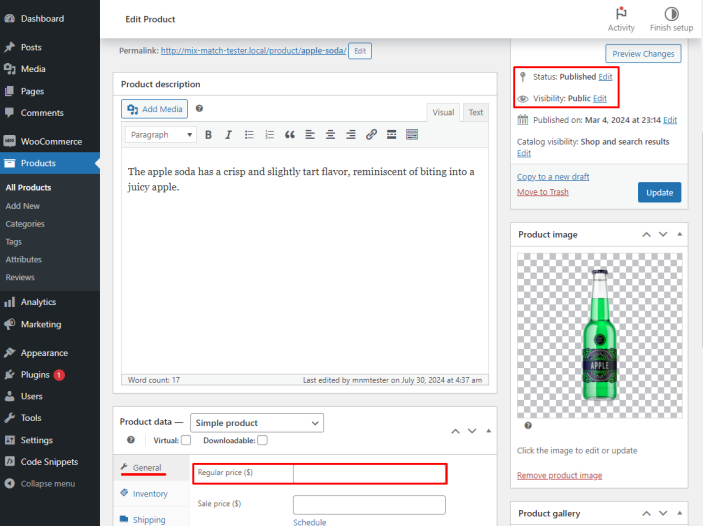Click Move to Trash link
The height and width of the screenshot is (526, 703).
pyautogui.click(x=542, y=192)
